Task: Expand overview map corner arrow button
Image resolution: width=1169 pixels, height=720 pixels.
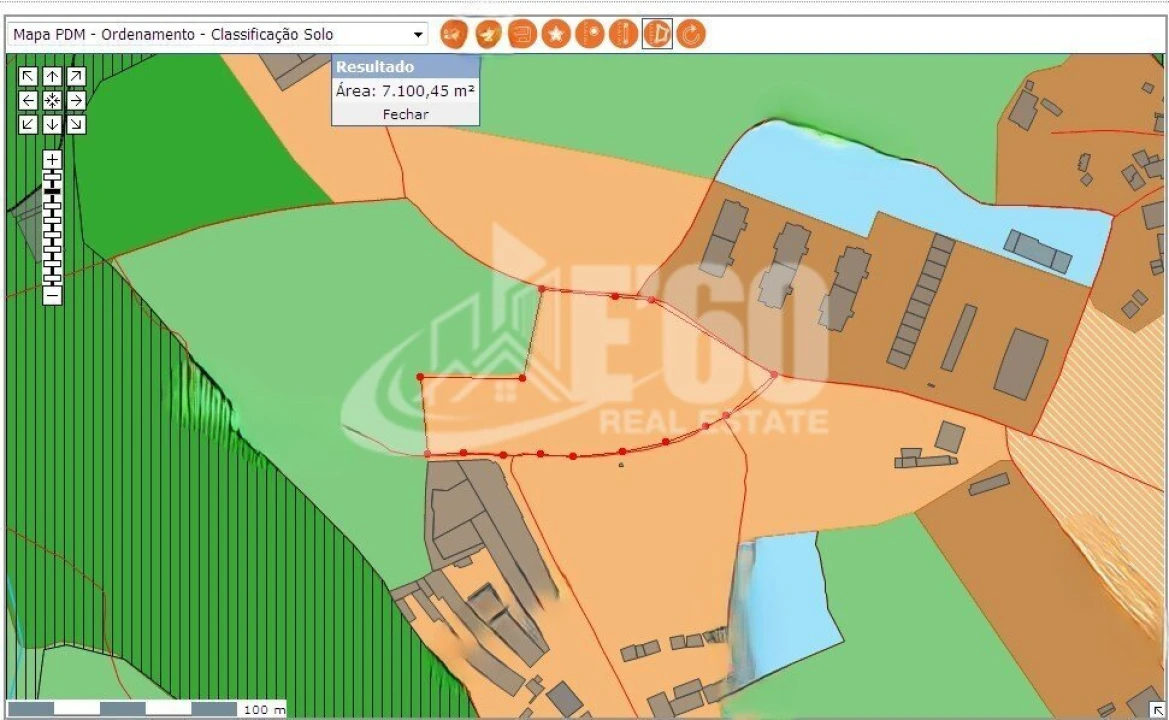Action: pos(1157,709)
